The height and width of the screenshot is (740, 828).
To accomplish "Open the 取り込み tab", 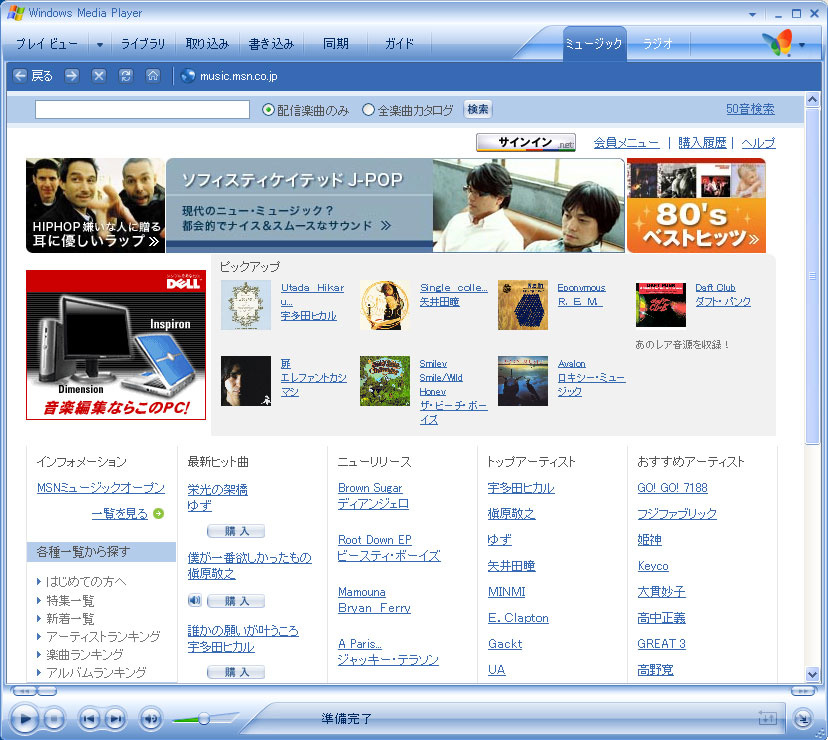I will click(x=207, y=43).
